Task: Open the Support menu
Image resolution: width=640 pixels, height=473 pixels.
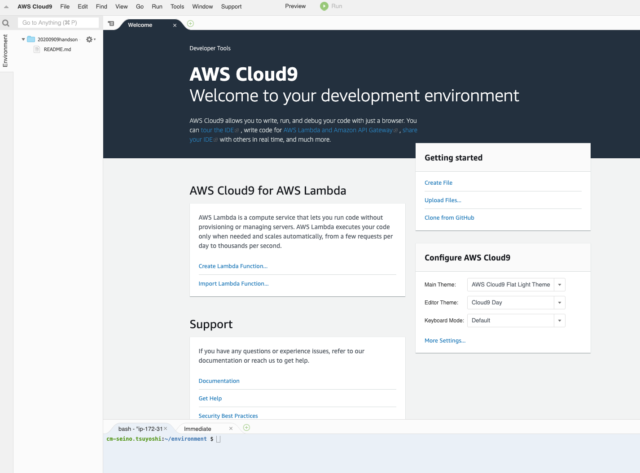Action: coord(231,7)
